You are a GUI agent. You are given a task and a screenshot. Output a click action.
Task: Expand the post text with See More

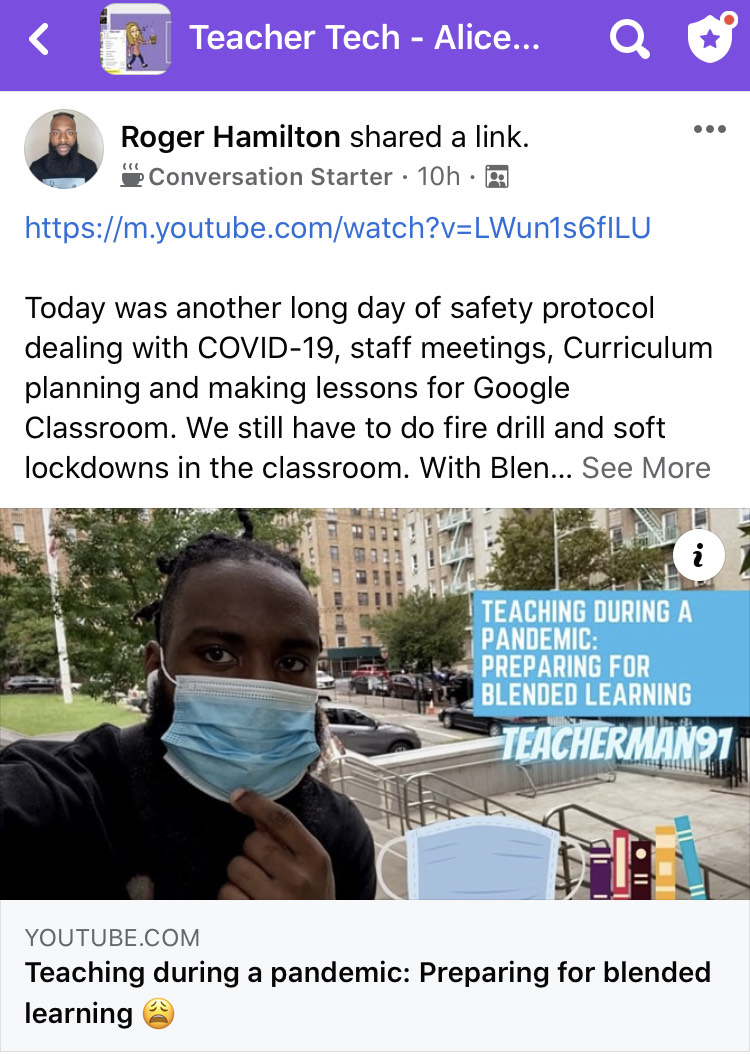tap(646, 468)
